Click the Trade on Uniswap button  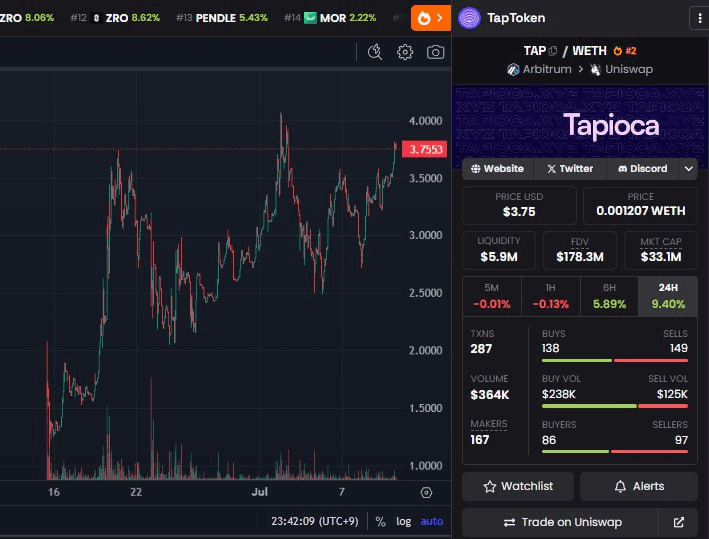pos(560,522)
